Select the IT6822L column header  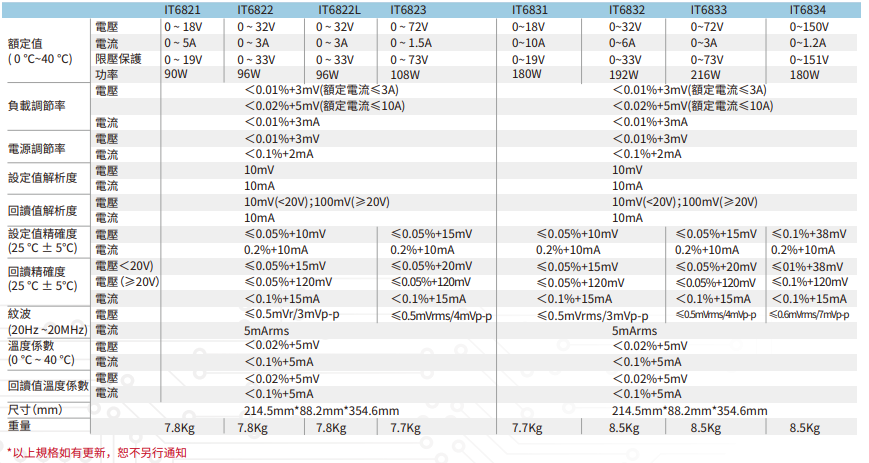click(339, 10)
